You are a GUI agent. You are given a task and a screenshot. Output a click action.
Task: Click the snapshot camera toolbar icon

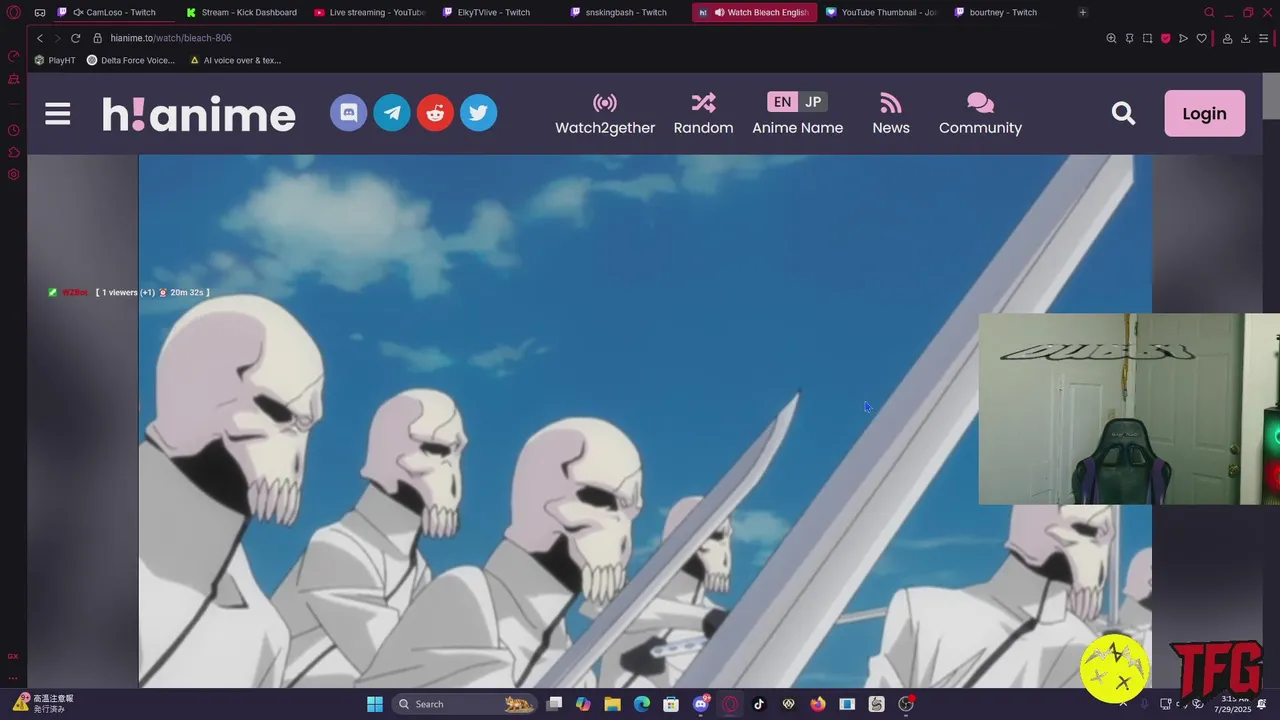1147,38
